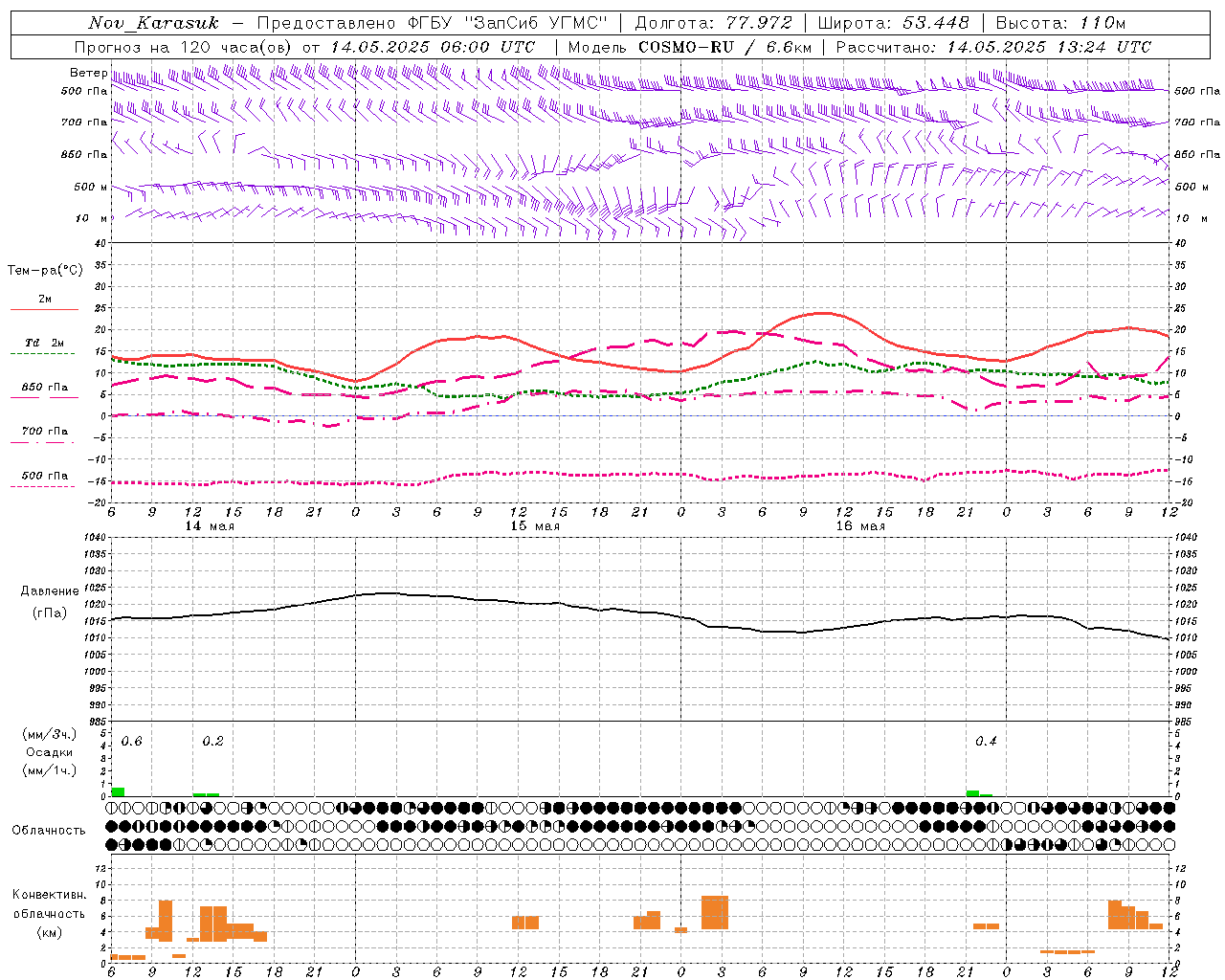Click the Прогноз на 120 часа(ов) text
1225x980 pixels.
pyautogui.click(x=185, y=47)
